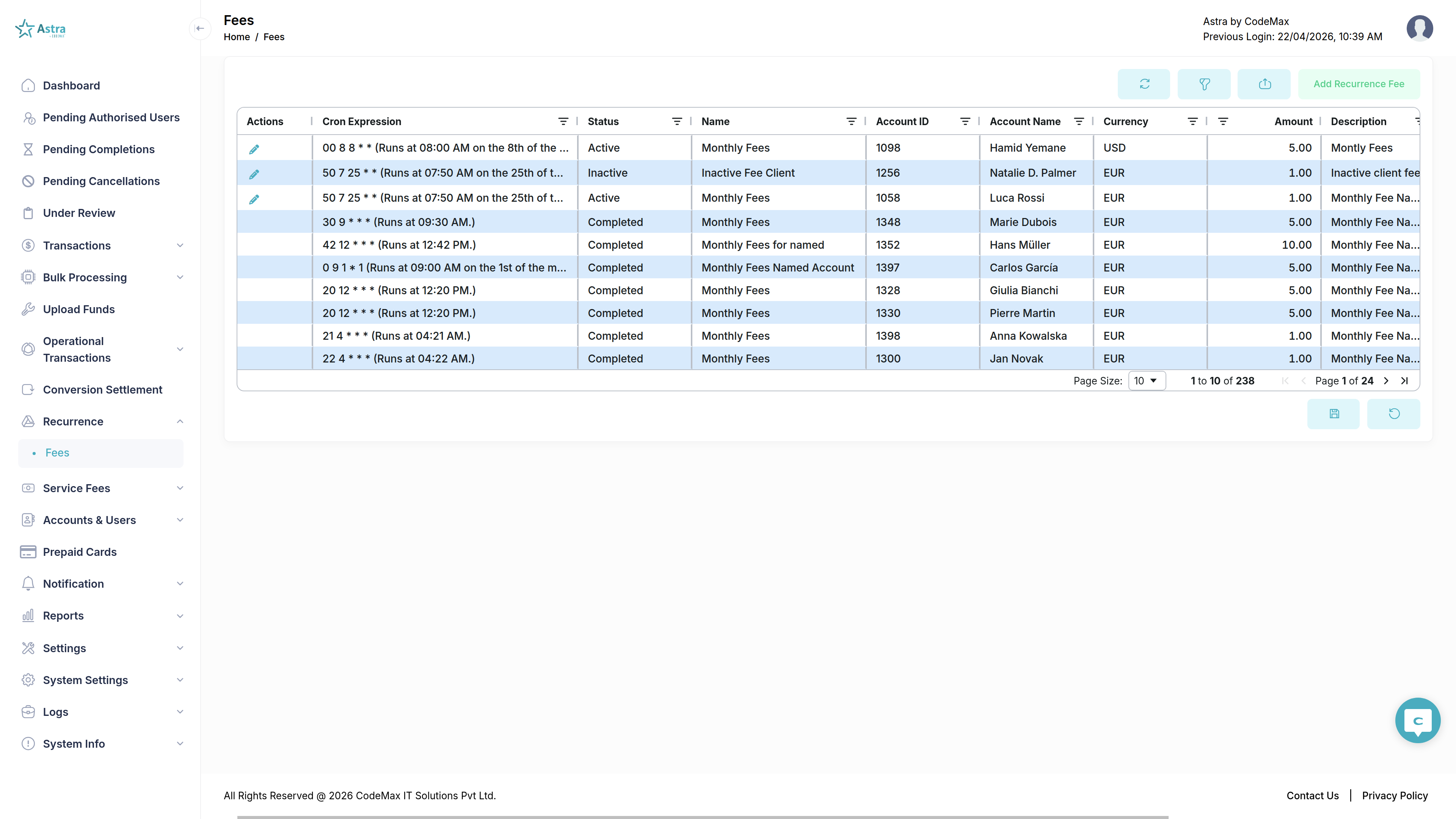
Task: Click Add Recurrence Fee button
Action: [x=1359, y=84]
